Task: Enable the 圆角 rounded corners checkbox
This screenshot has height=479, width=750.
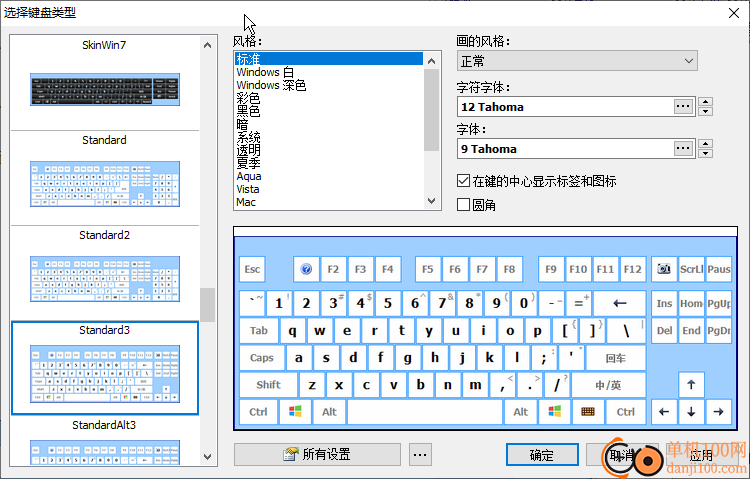Action: (x=463, y=204)
